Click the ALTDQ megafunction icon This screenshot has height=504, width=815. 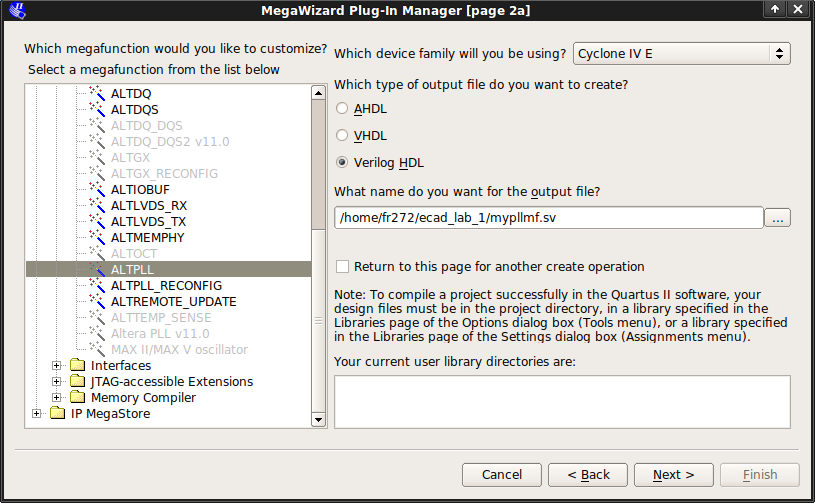point(98,93)
